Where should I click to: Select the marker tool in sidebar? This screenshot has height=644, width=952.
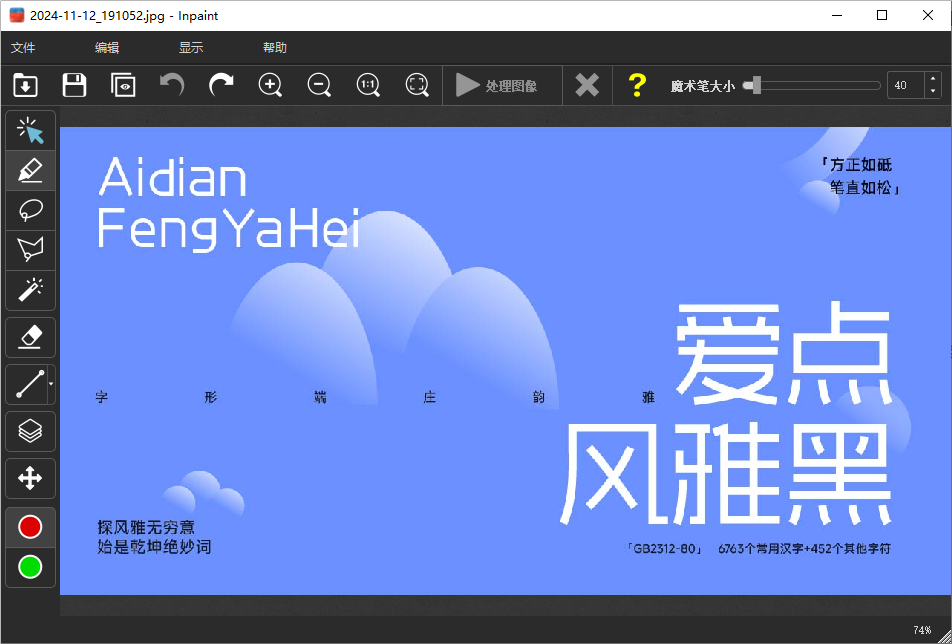click(30, 170)
